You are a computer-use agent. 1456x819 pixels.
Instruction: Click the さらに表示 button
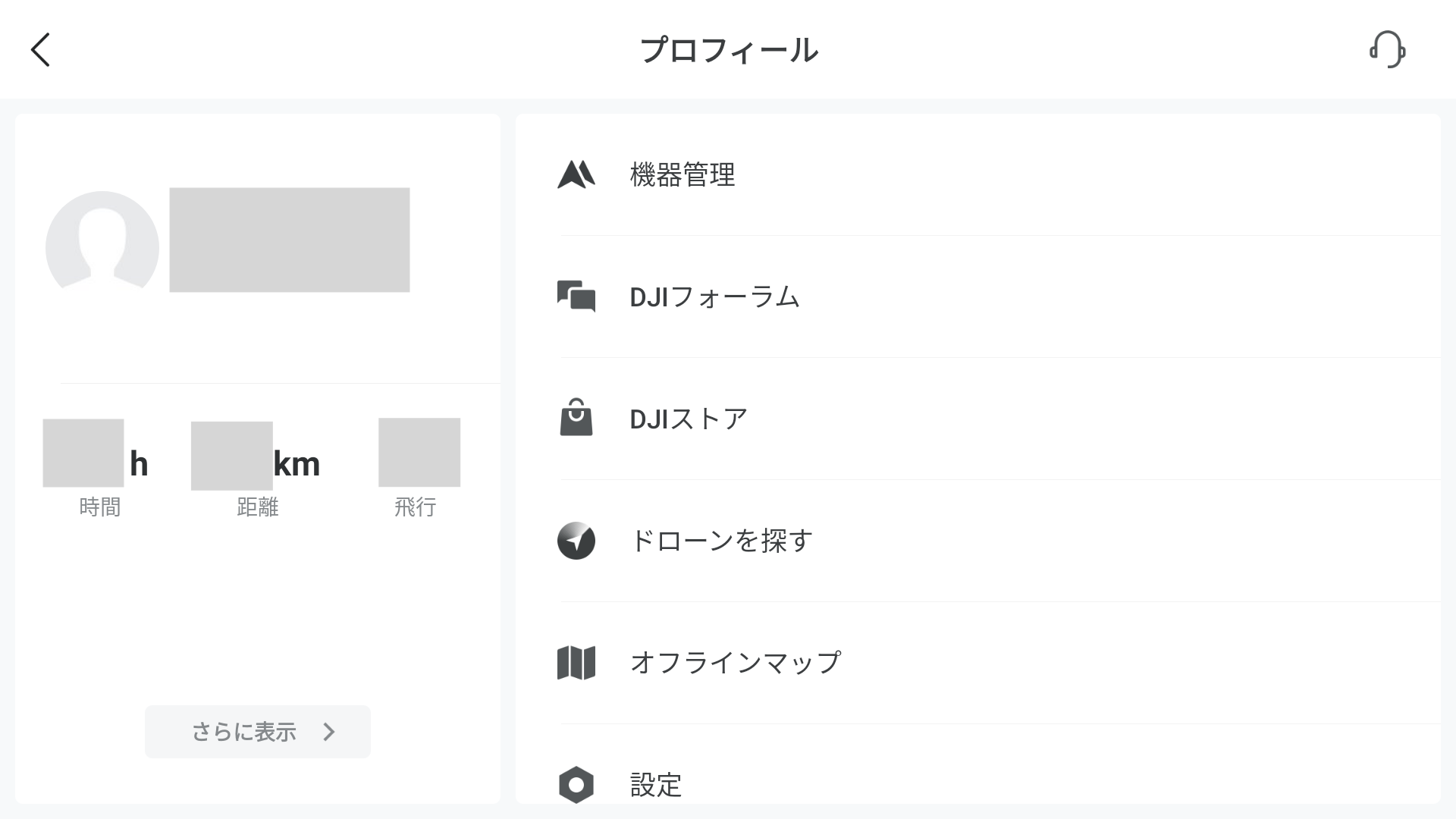258,732
